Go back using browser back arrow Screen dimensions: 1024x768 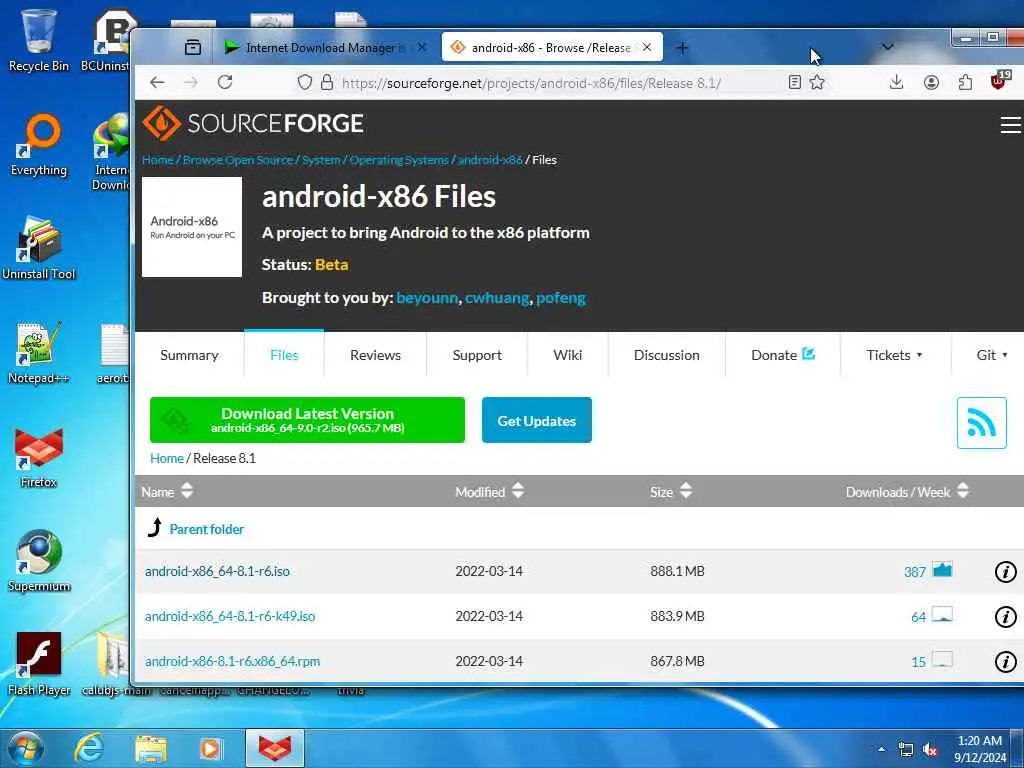click(x=157, y=82)
